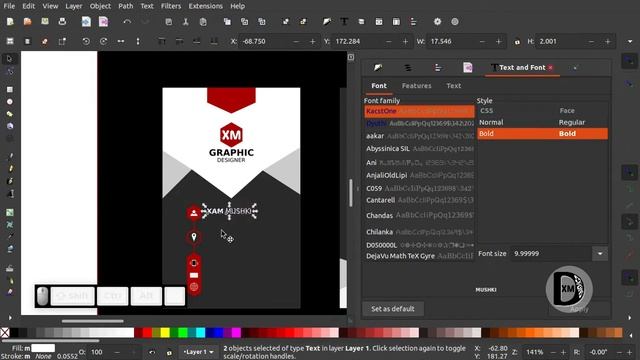640x360 pixels.
Task: Select the Cantarell font family
Action: pyautogui.click(x=419, y=200)
